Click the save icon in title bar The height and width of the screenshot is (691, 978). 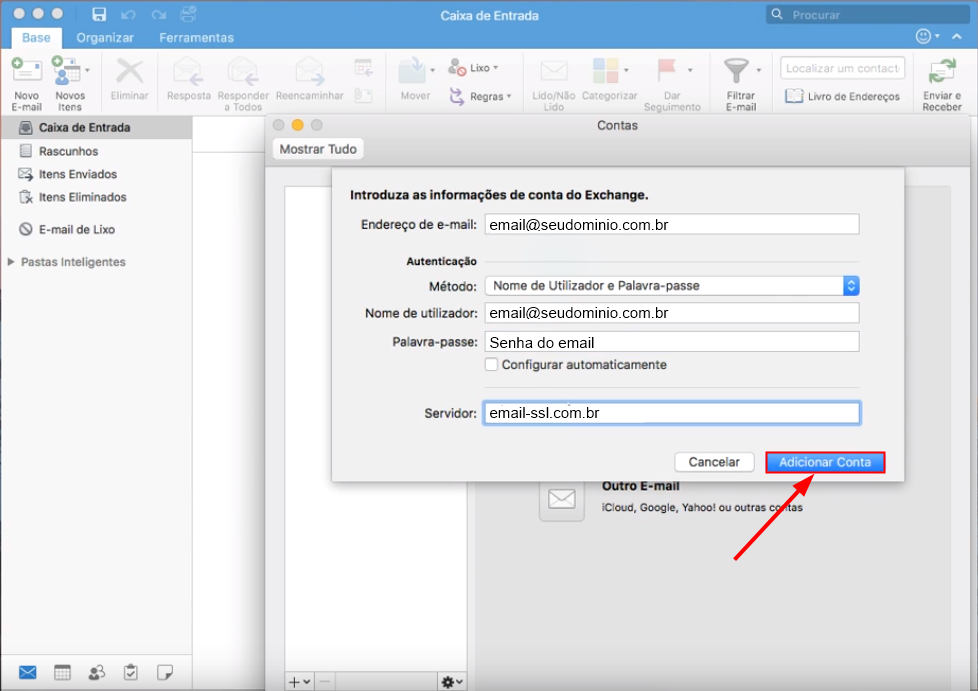click(99, 14)
